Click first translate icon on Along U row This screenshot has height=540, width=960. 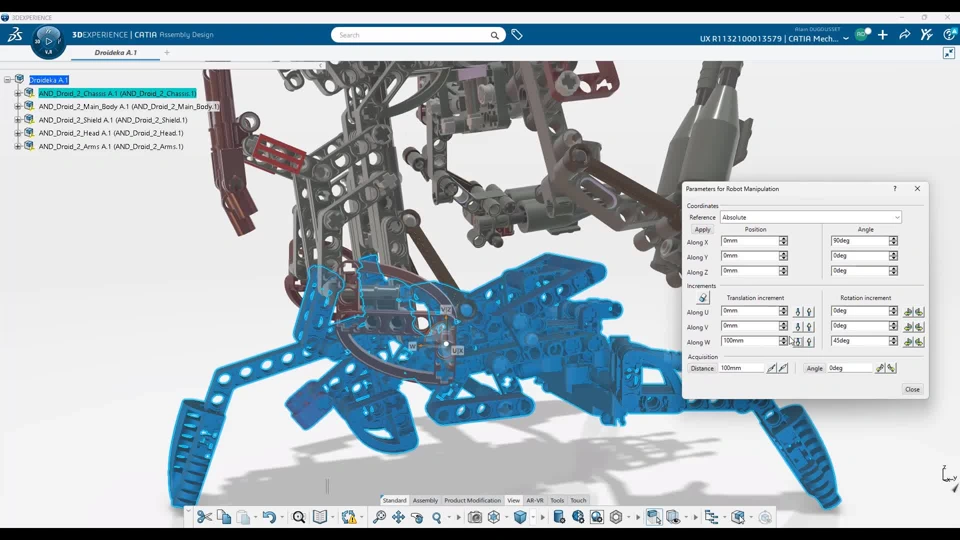click(x=798, y=312)
